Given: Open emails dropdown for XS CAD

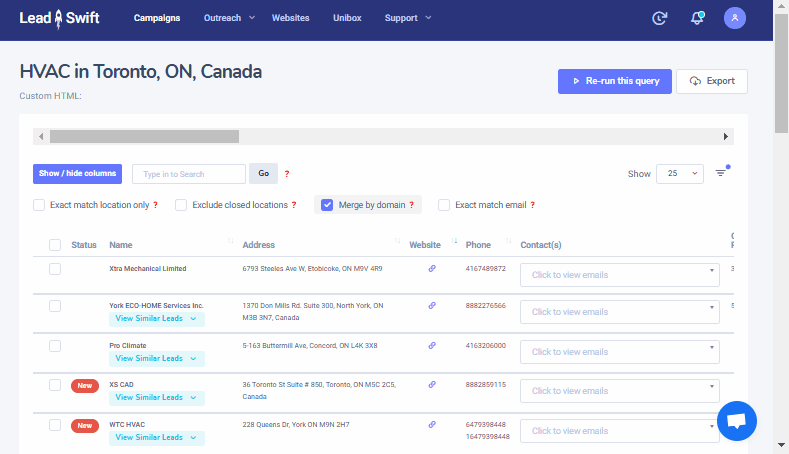Looking at the screenshot, I should coord(619,391).
